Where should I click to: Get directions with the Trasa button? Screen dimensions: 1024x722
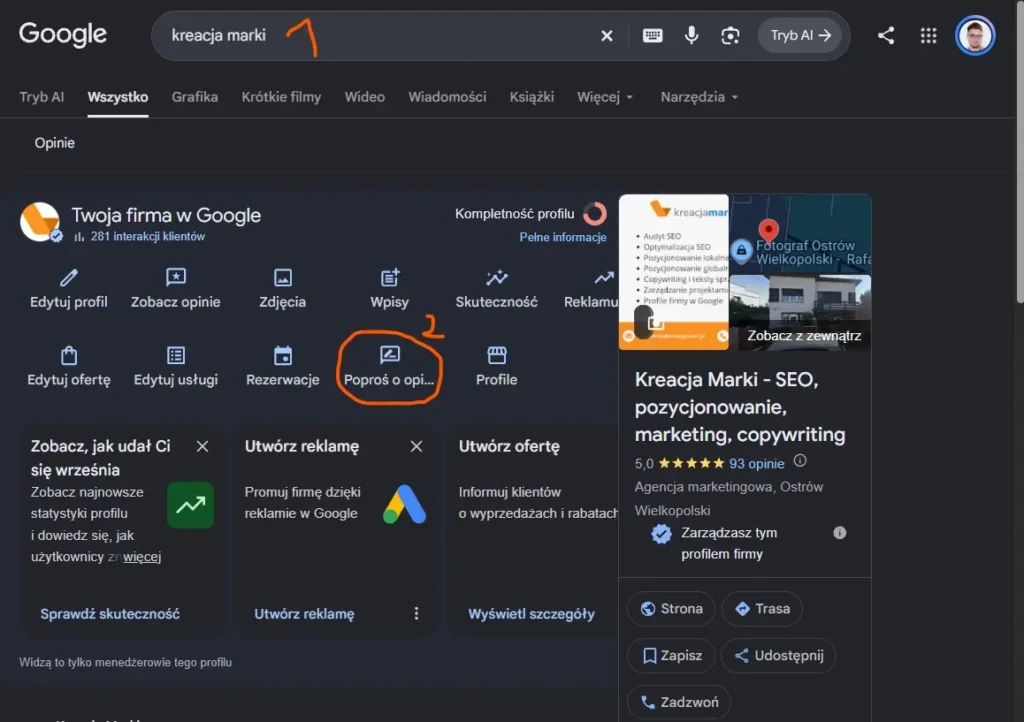tap(762, 609)
